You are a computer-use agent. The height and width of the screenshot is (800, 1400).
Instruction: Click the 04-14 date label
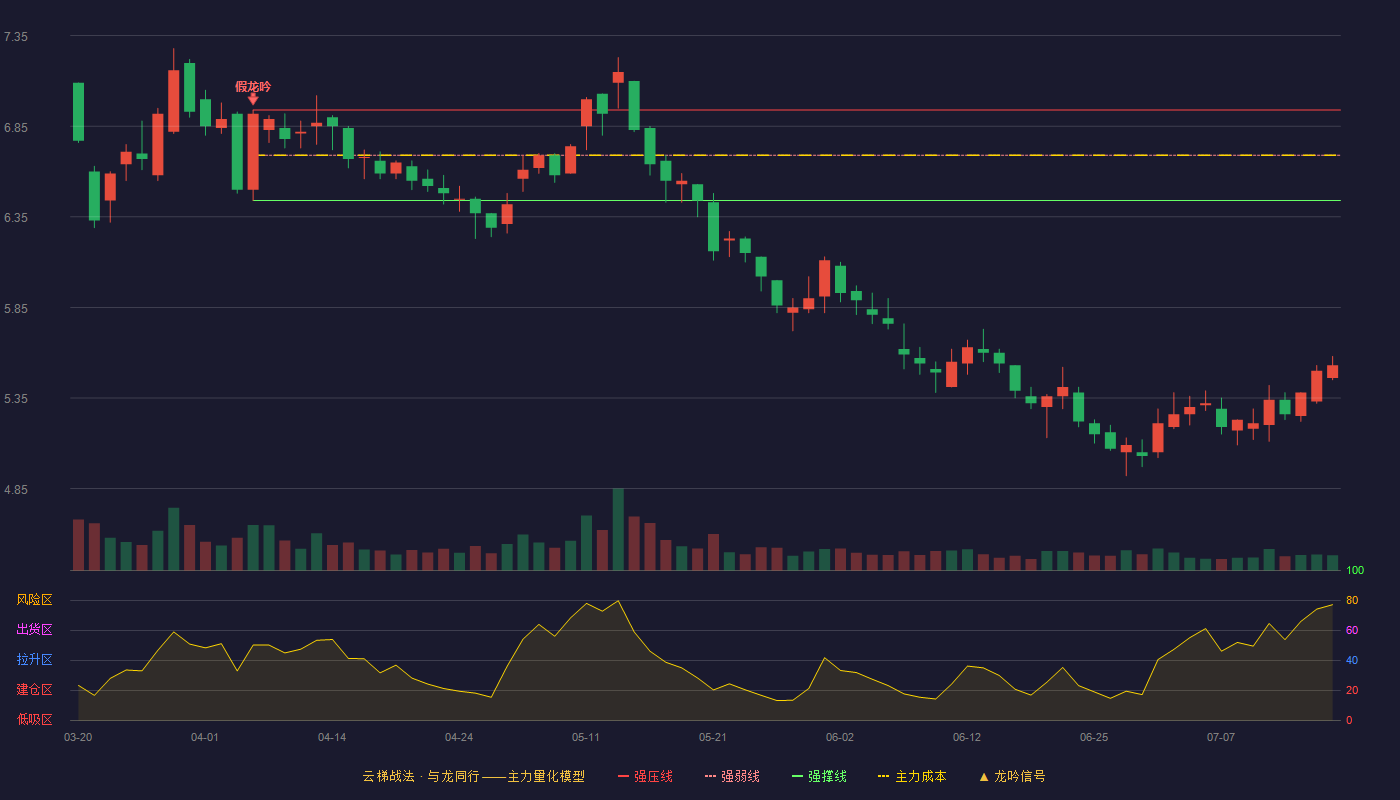pos(332,737)
